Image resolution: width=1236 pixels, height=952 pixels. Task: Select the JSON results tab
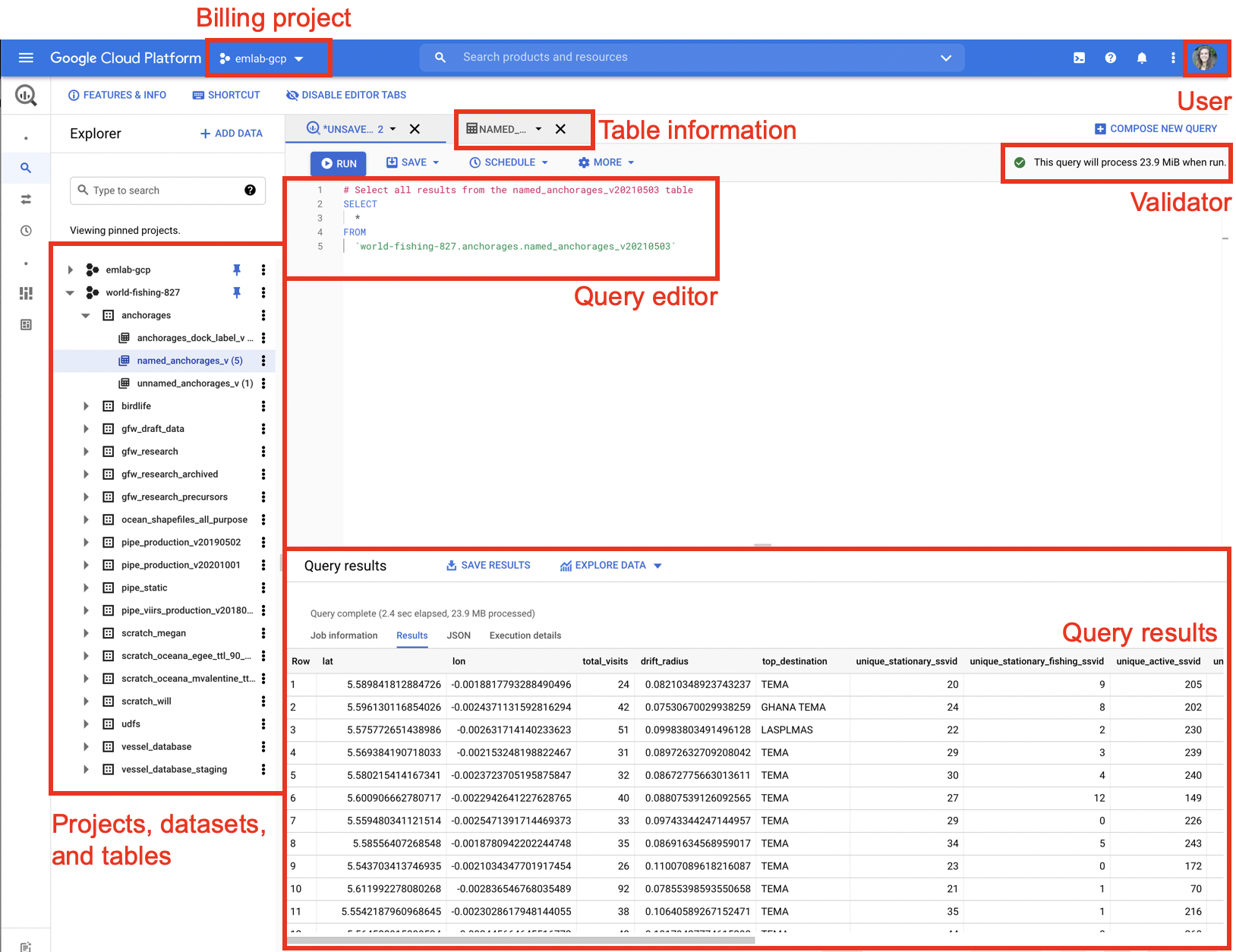459,635
